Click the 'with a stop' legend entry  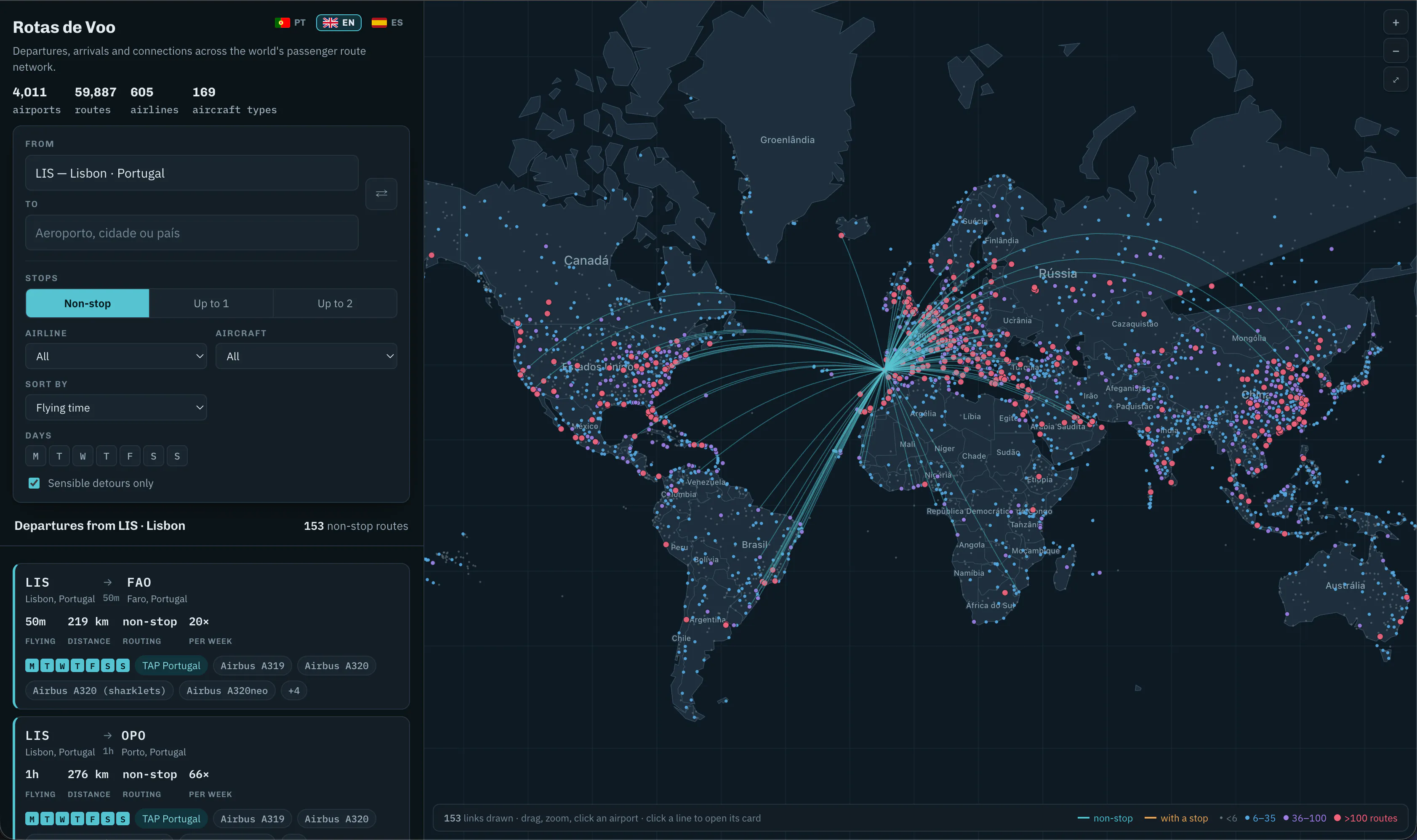(1176, 819)
